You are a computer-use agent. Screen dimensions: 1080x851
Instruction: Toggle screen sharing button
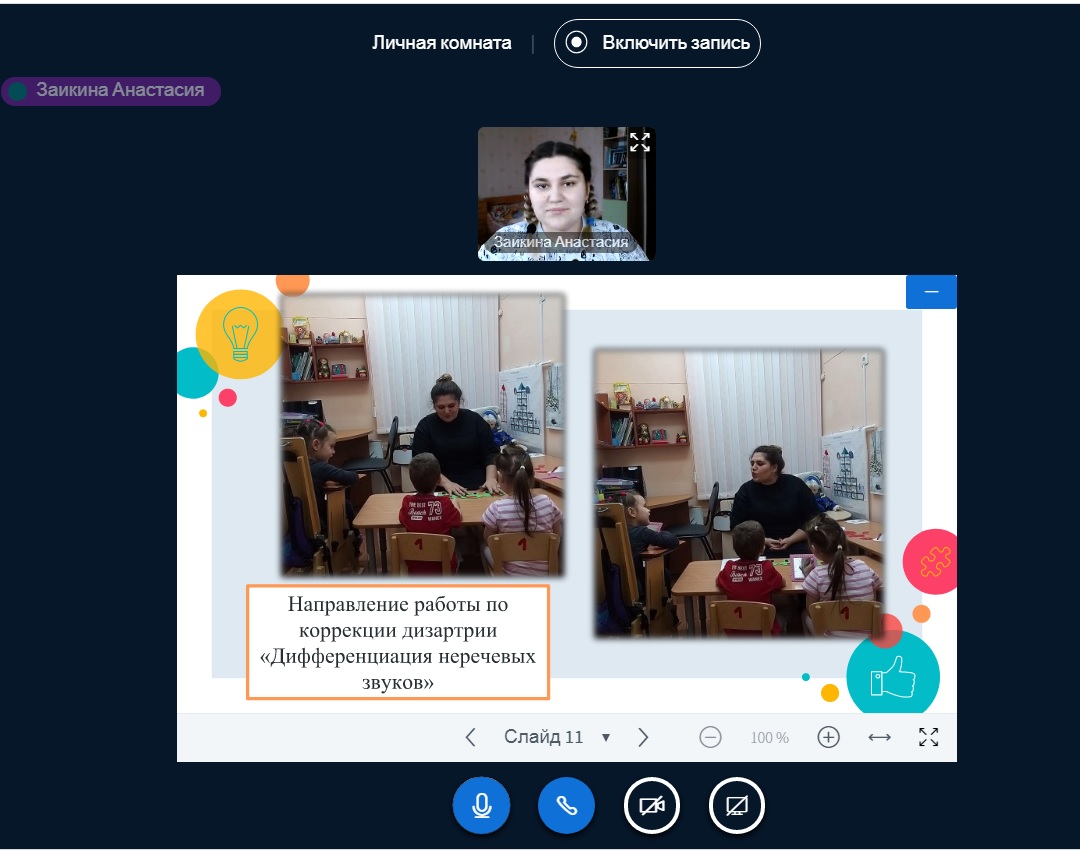[737, 805]
